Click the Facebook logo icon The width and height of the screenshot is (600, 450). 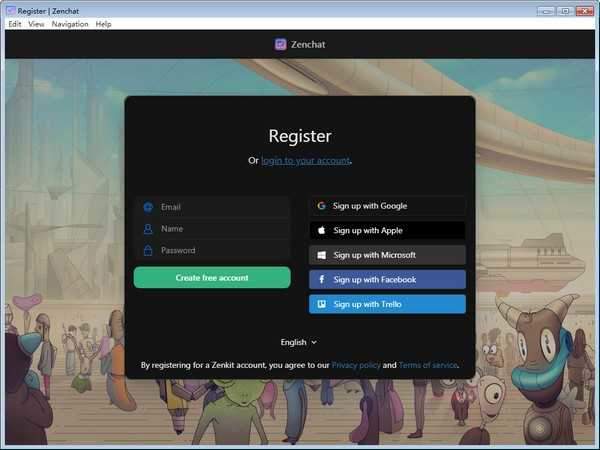coord(322,280)
